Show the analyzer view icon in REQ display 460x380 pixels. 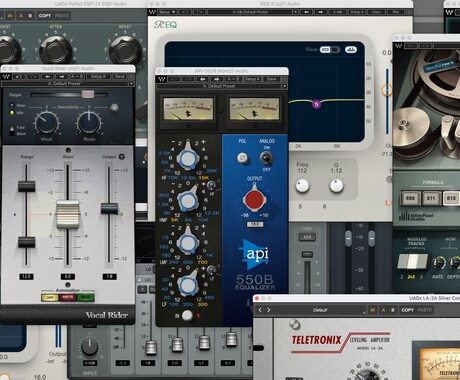[x=350, y=50]
